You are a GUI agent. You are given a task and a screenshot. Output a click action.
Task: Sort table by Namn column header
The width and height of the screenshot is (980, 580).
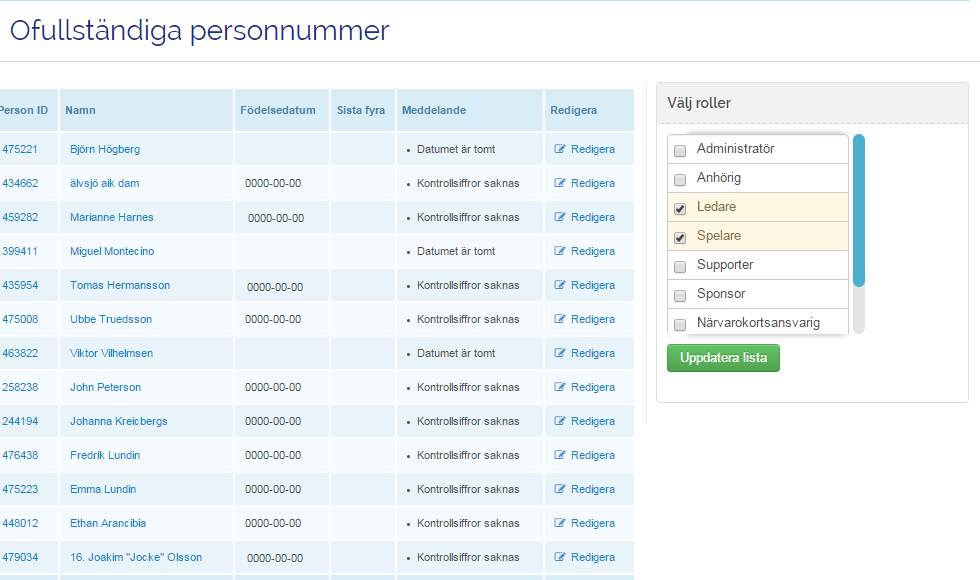click(x=81, y=111)
